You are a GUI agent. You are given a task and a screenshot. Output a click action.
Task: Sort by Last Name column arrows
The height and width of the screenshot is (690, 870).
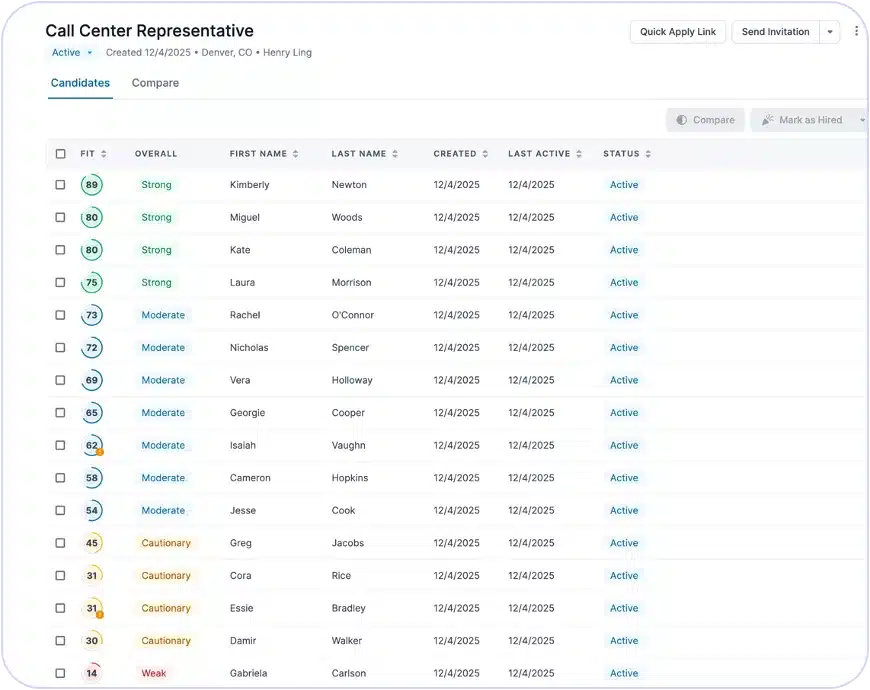click(x=395, y=154)
